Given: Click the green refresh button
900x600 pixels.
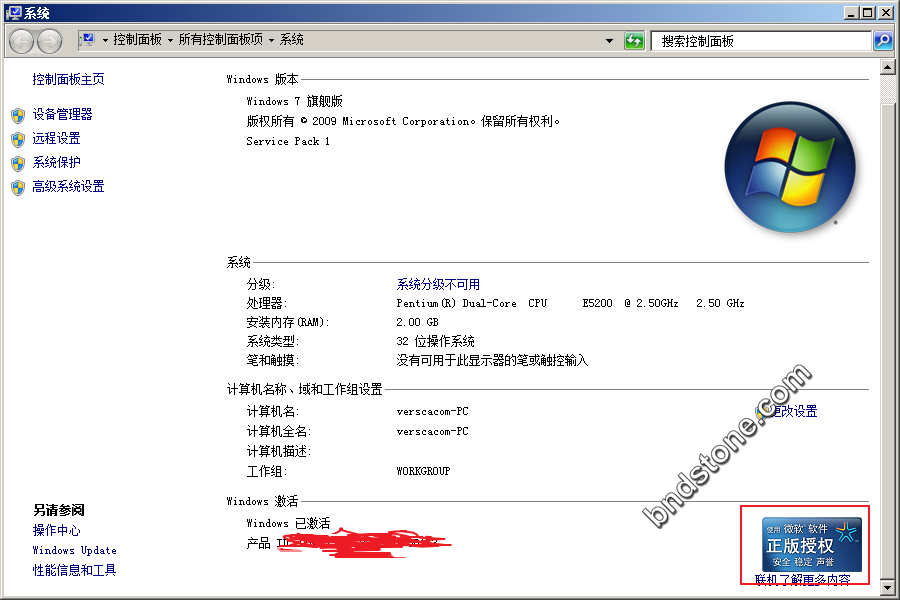Looking at the screenshot, I should [x=634, y=41].
